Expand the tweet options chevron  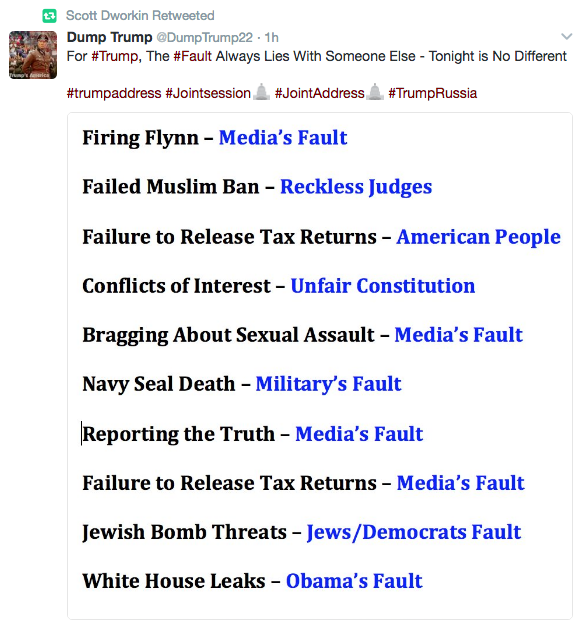click(x=567, y=37)
